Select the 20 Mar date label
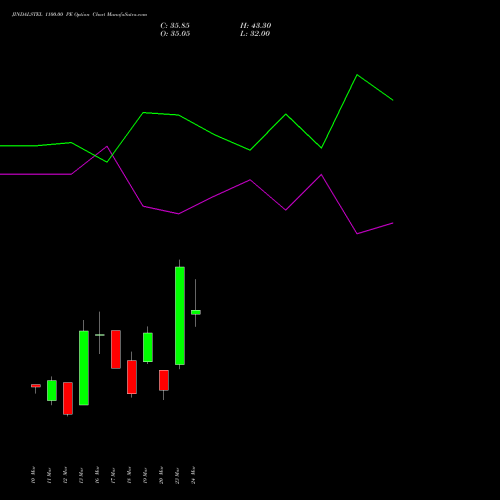The height and width of the screenshot is (500, 500). tap(161, 475)
